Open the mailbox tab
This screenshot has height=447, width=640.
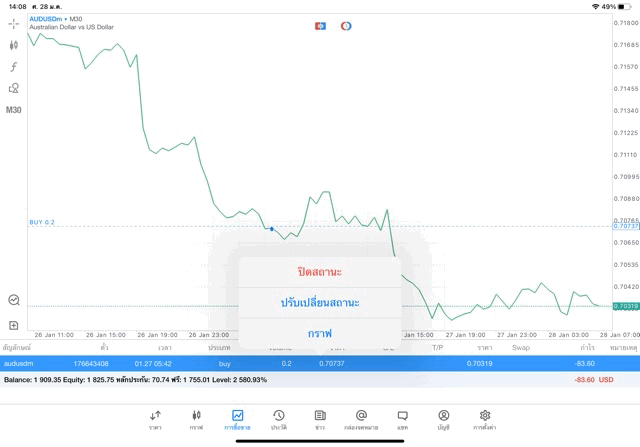[361, 419]
